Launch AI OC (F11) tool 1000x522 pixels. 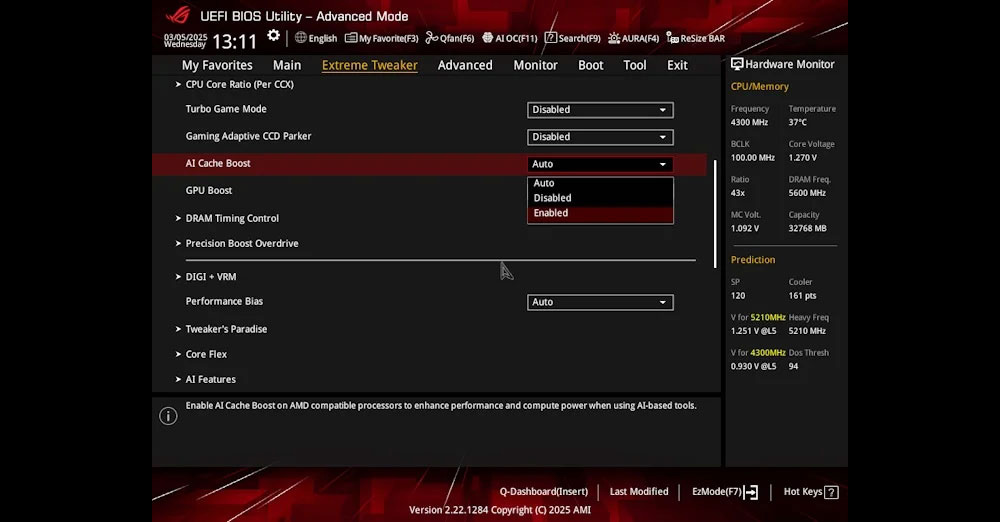(509, 38)
